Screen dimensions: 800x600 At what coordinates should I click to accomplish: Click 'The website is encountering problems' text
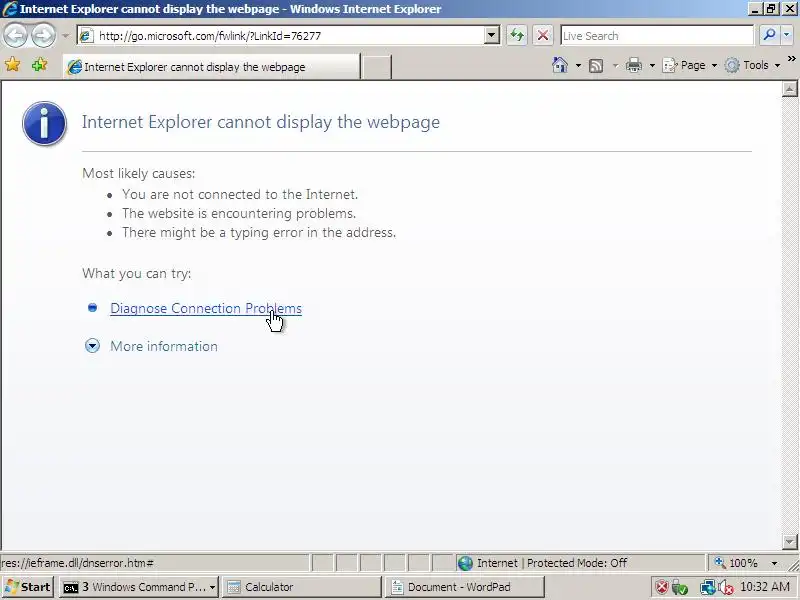point(239,213)
